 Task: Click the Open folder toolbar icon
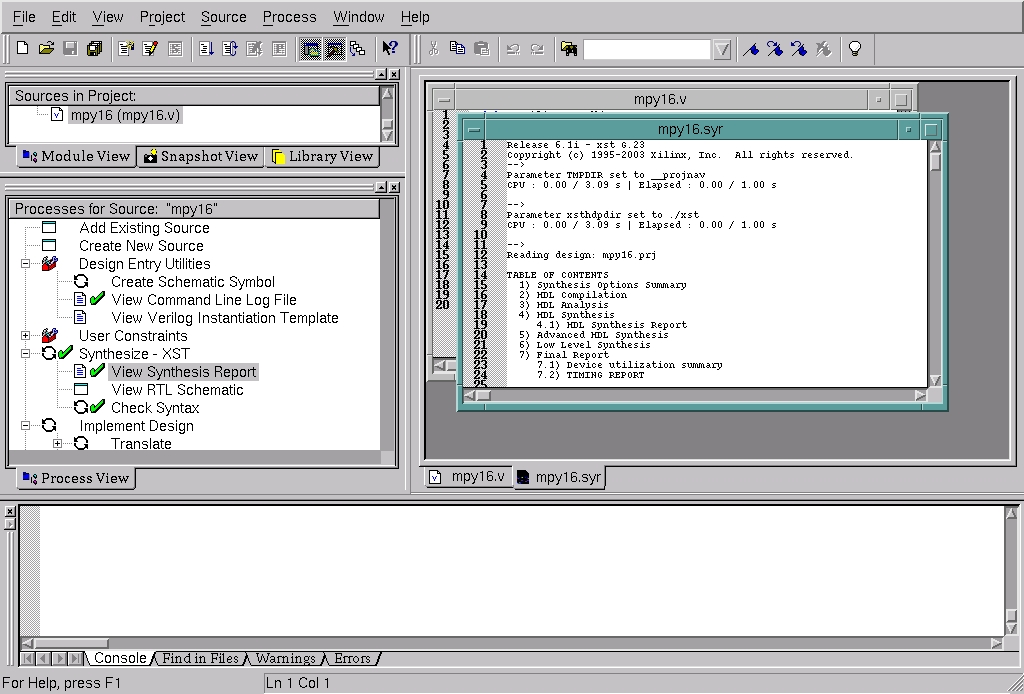[46, 48]
